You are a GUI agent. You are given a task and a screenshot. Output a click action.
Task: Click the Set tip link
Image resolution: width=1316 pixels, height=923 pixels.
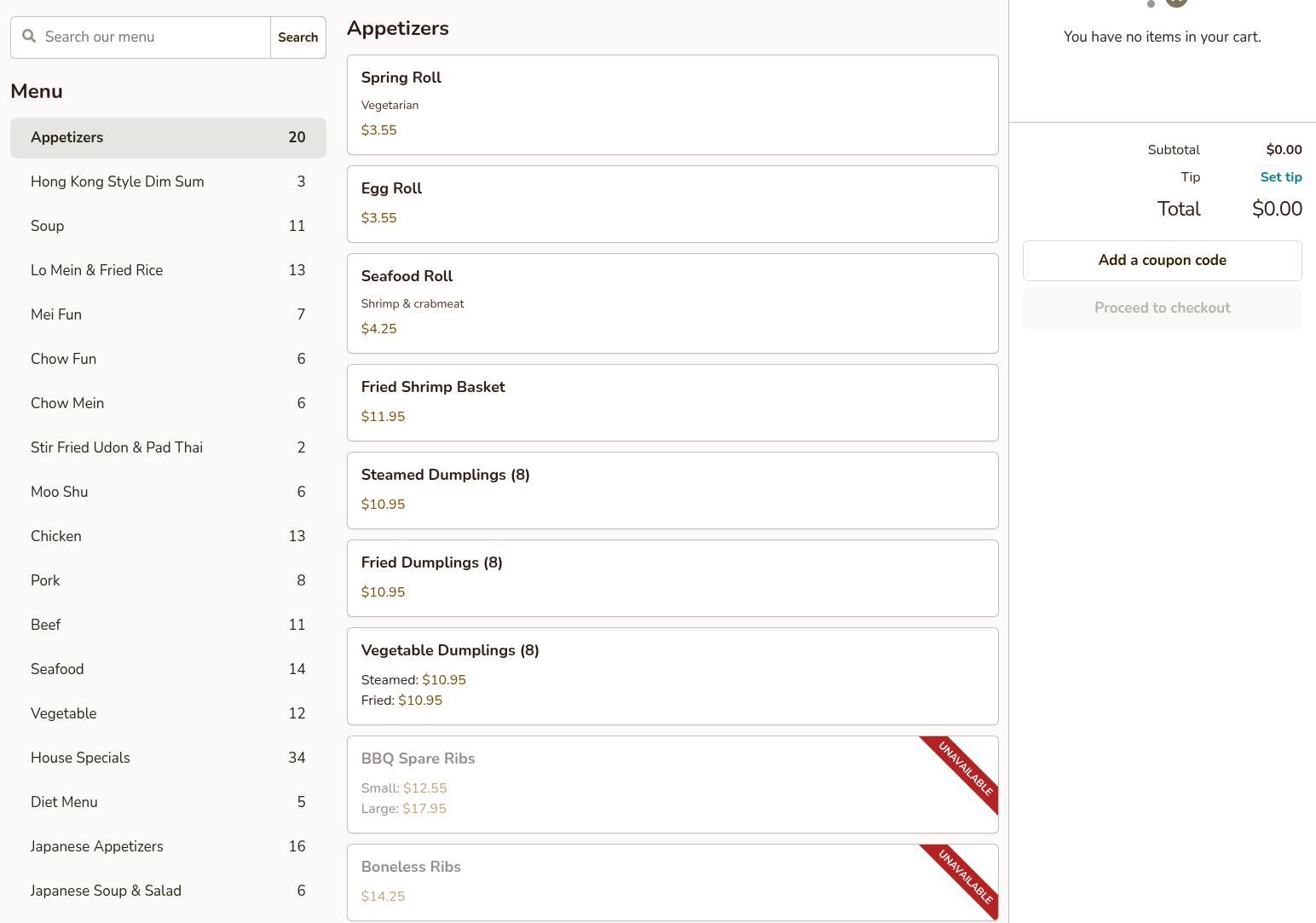click(1280, 177)
